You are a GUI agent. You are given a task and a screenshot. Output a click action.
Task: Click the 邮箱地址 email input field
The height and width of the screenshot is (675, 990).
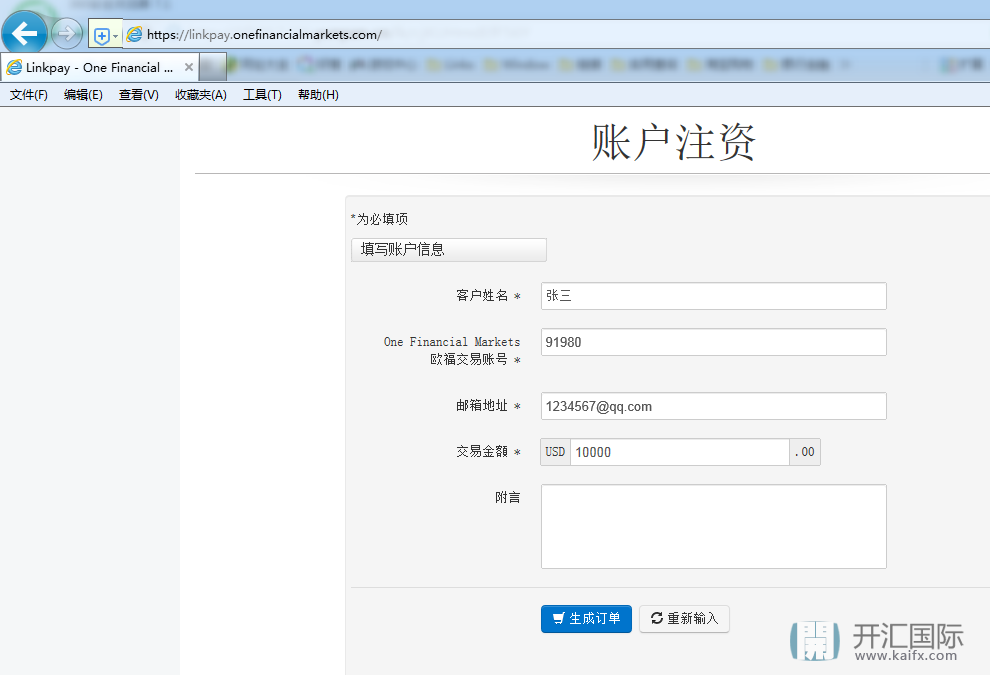click(x=713, y=406)
